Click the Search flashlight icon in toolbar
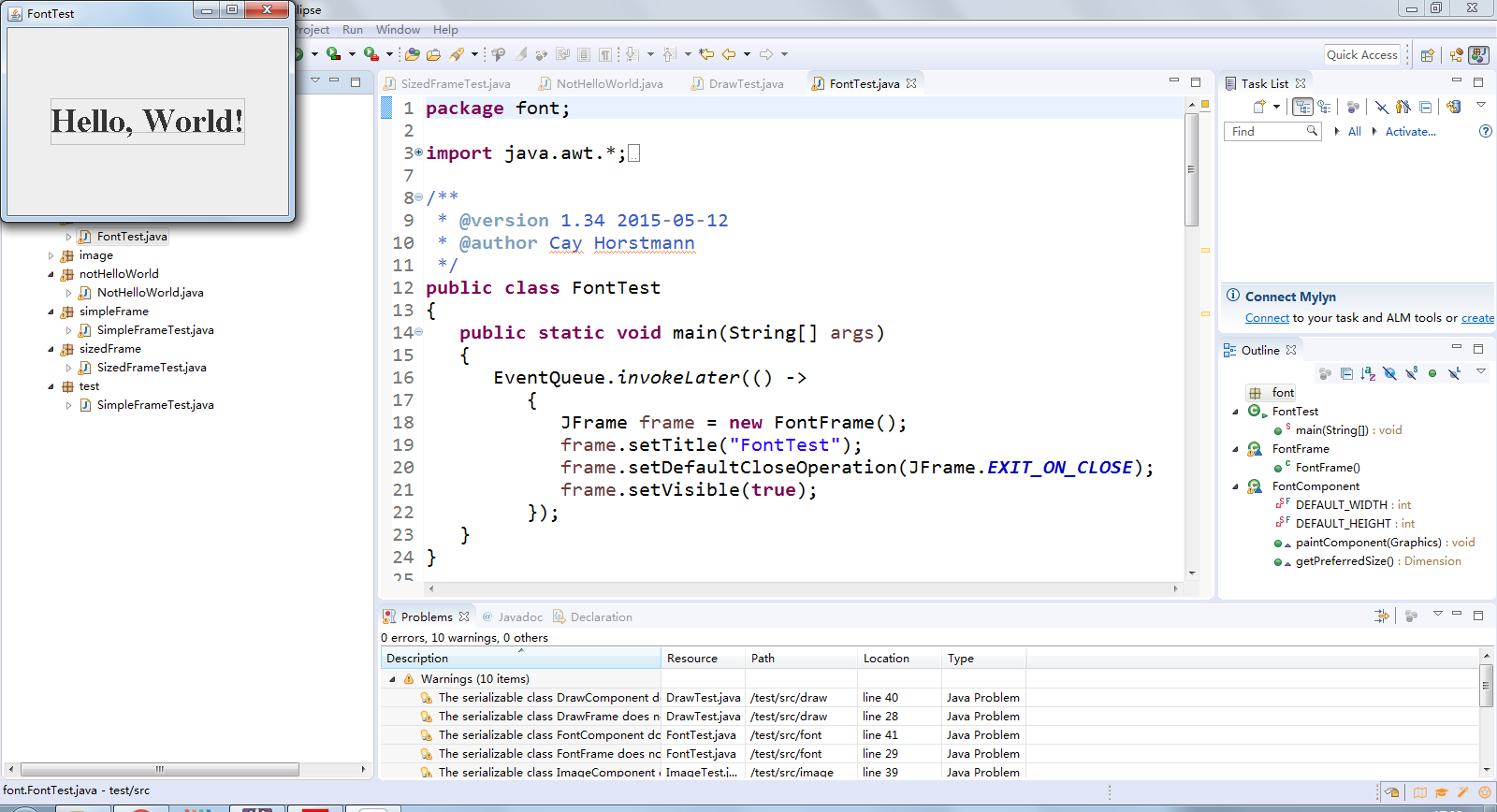The width and height of the screenshot is (1497, 812). (x=457, y=54)
